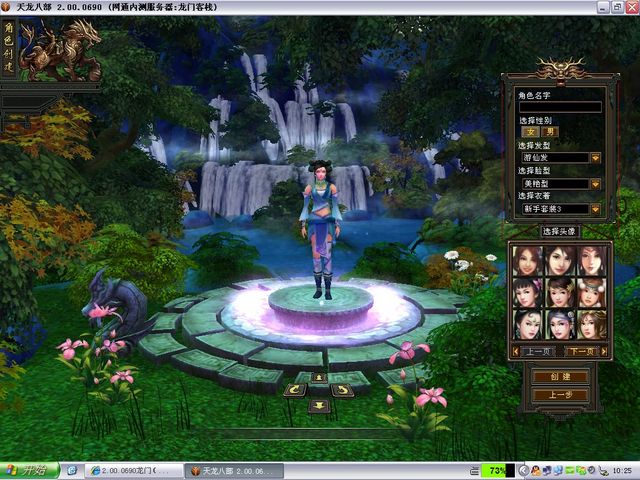This screenshot has width=640, height=480.
Task: Select the top-left portrait avatar
Action: tap(529, 260)
